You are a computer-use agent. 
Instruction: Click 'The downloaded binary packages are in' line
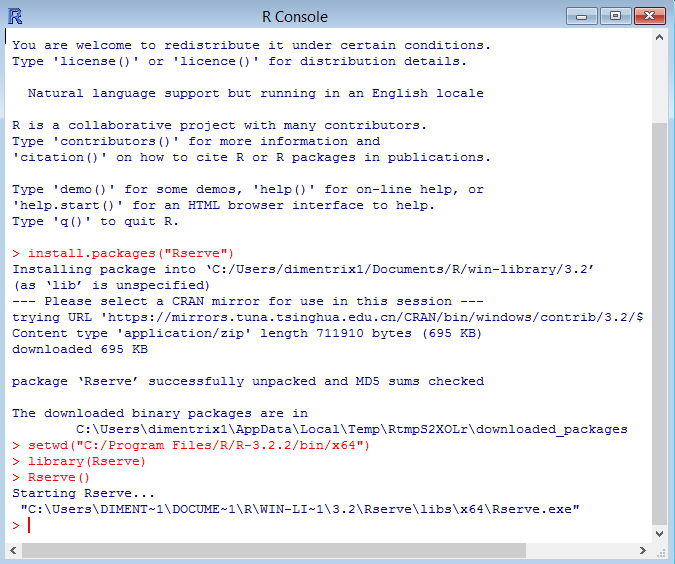point(160,413)
